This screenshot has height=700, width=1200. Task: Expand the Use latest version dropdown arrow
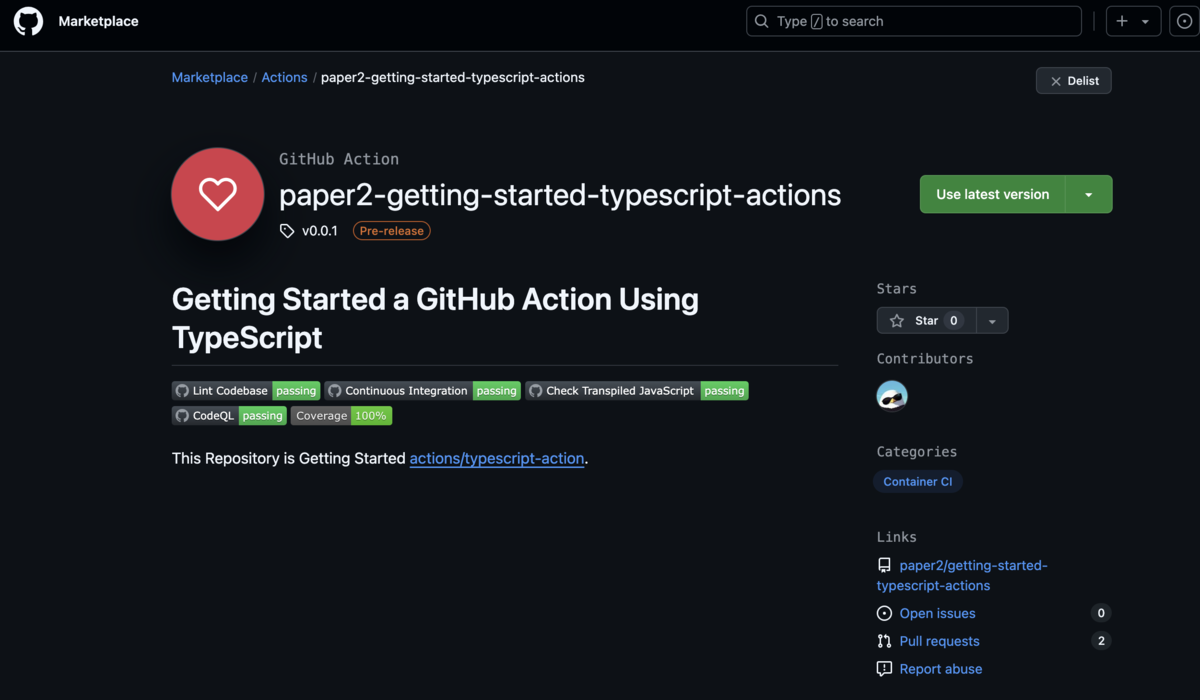tap(1089, 195)
